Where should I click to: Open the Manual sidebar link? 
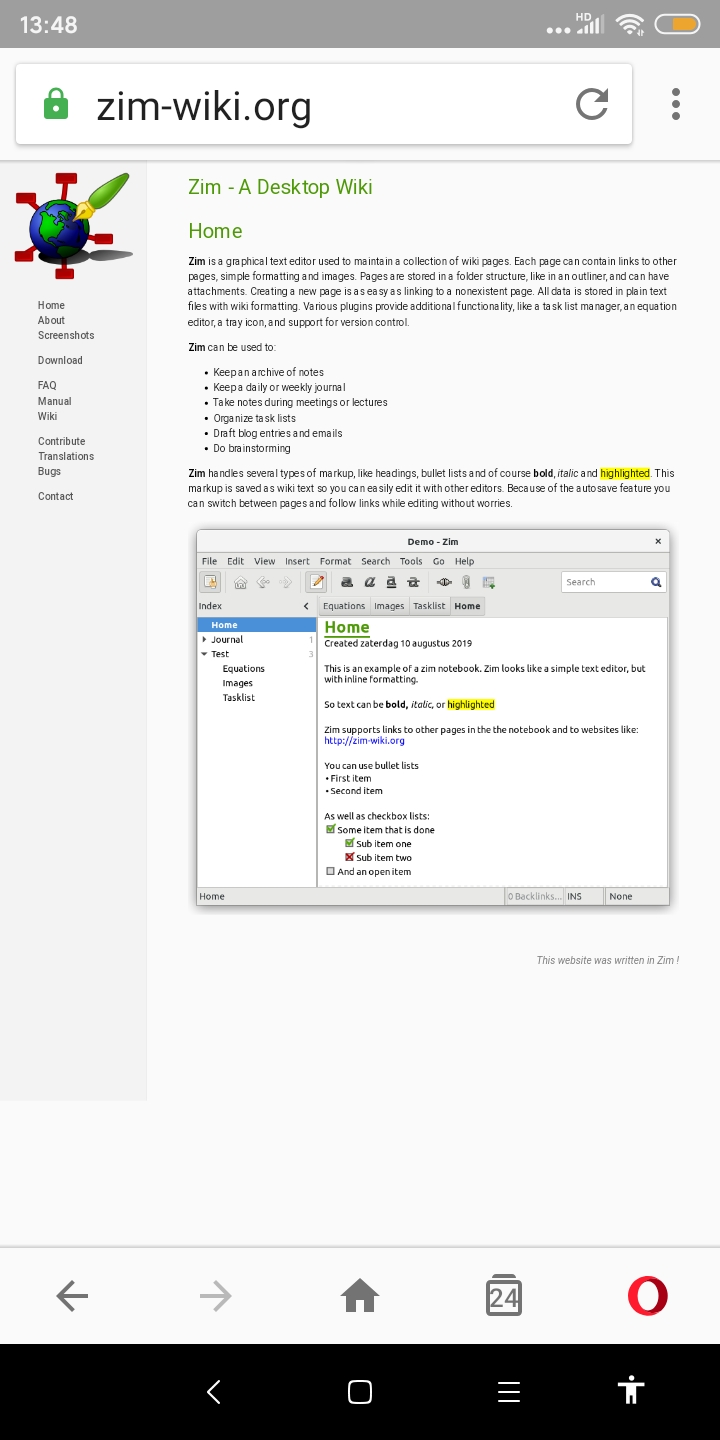click(x=55, y=401)
